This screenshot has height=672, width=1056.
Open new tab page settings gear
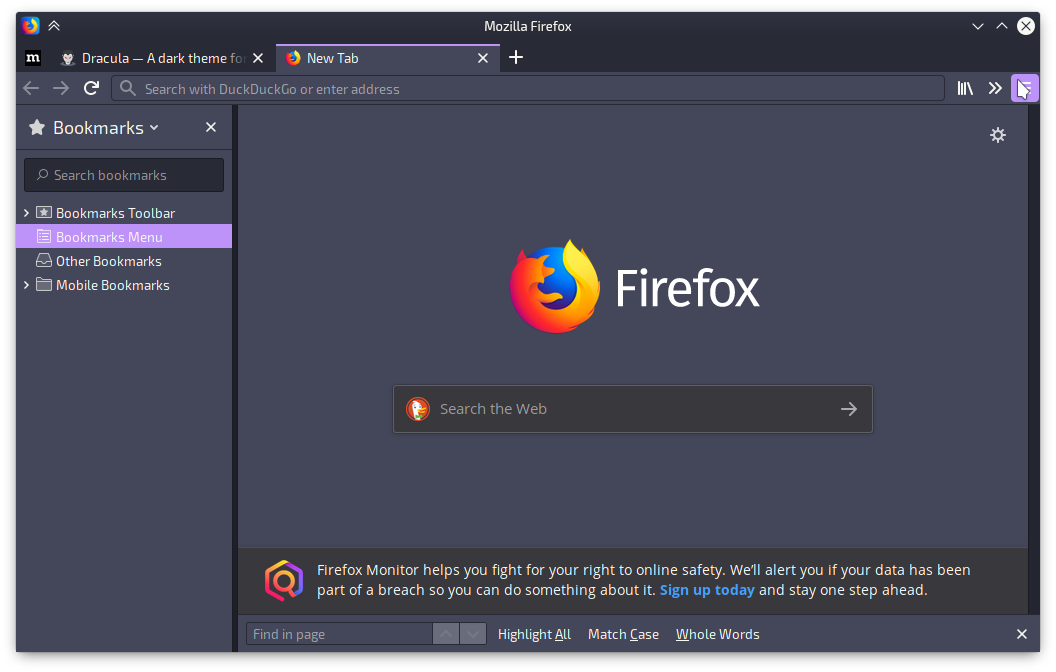point(997,135)
